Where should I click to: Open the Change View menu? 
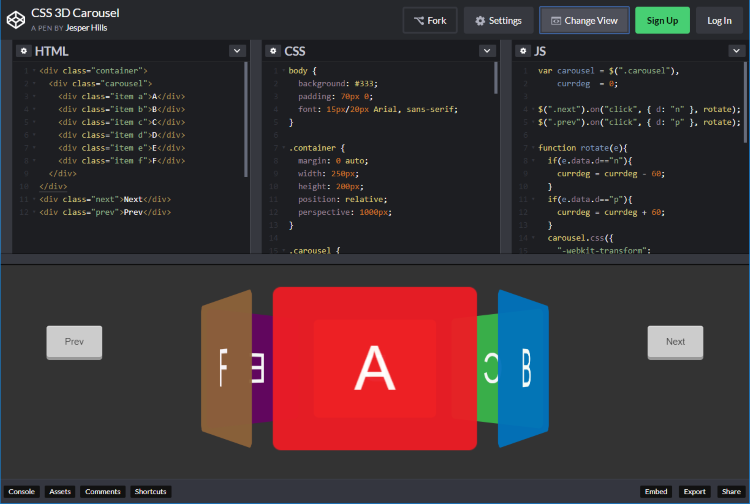point(584,20)
